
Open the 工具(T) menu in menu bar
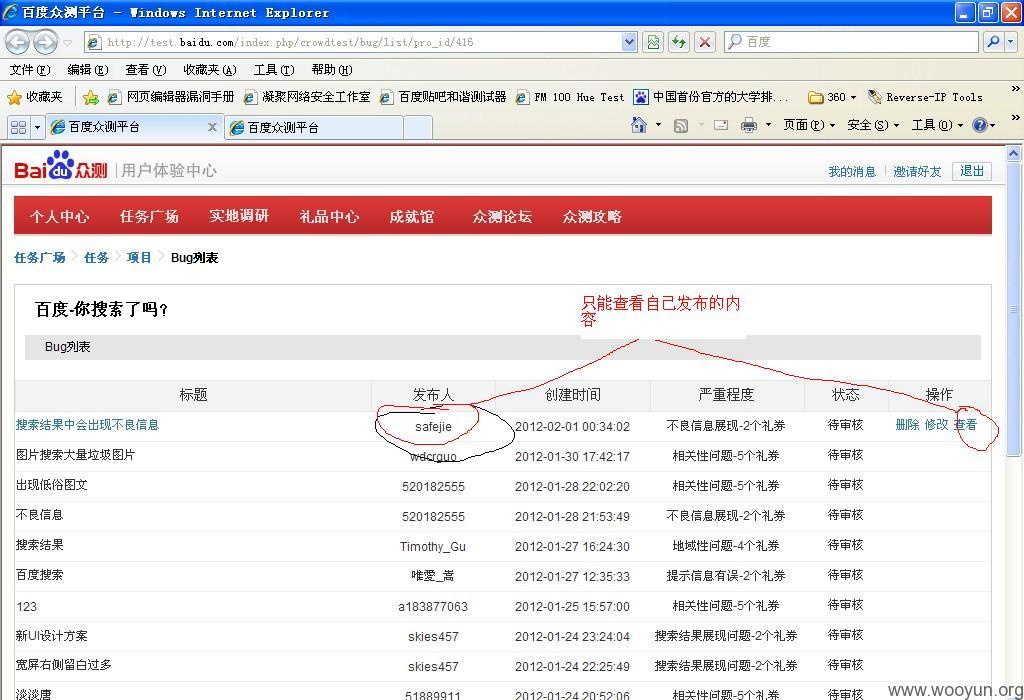pos(274,70)
